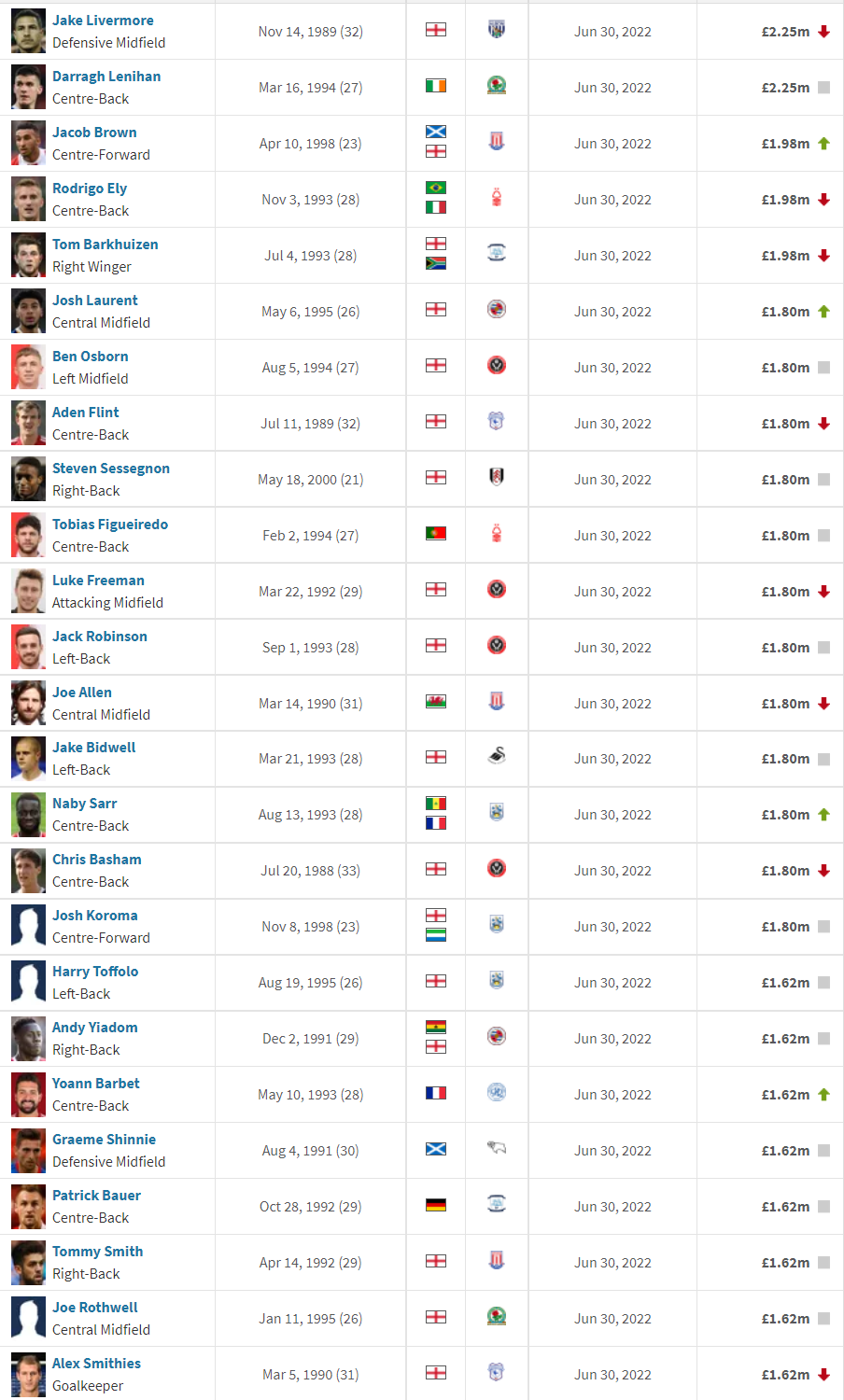This screenshot has height=1400, width=844.
Task: Click the Wales flag in Joe Allen's row
Action: (x=436, y=702)
